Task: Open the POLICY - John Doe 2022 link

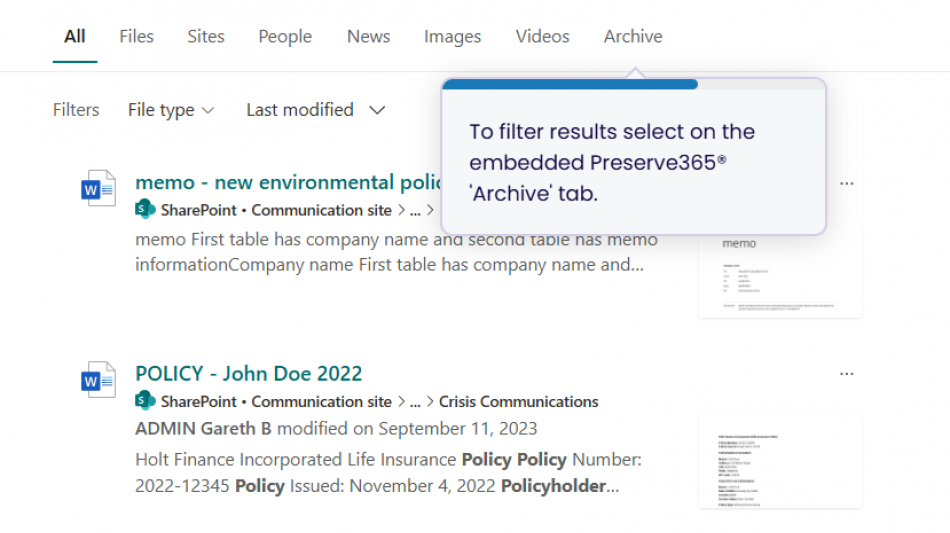Action: (249, 374)
